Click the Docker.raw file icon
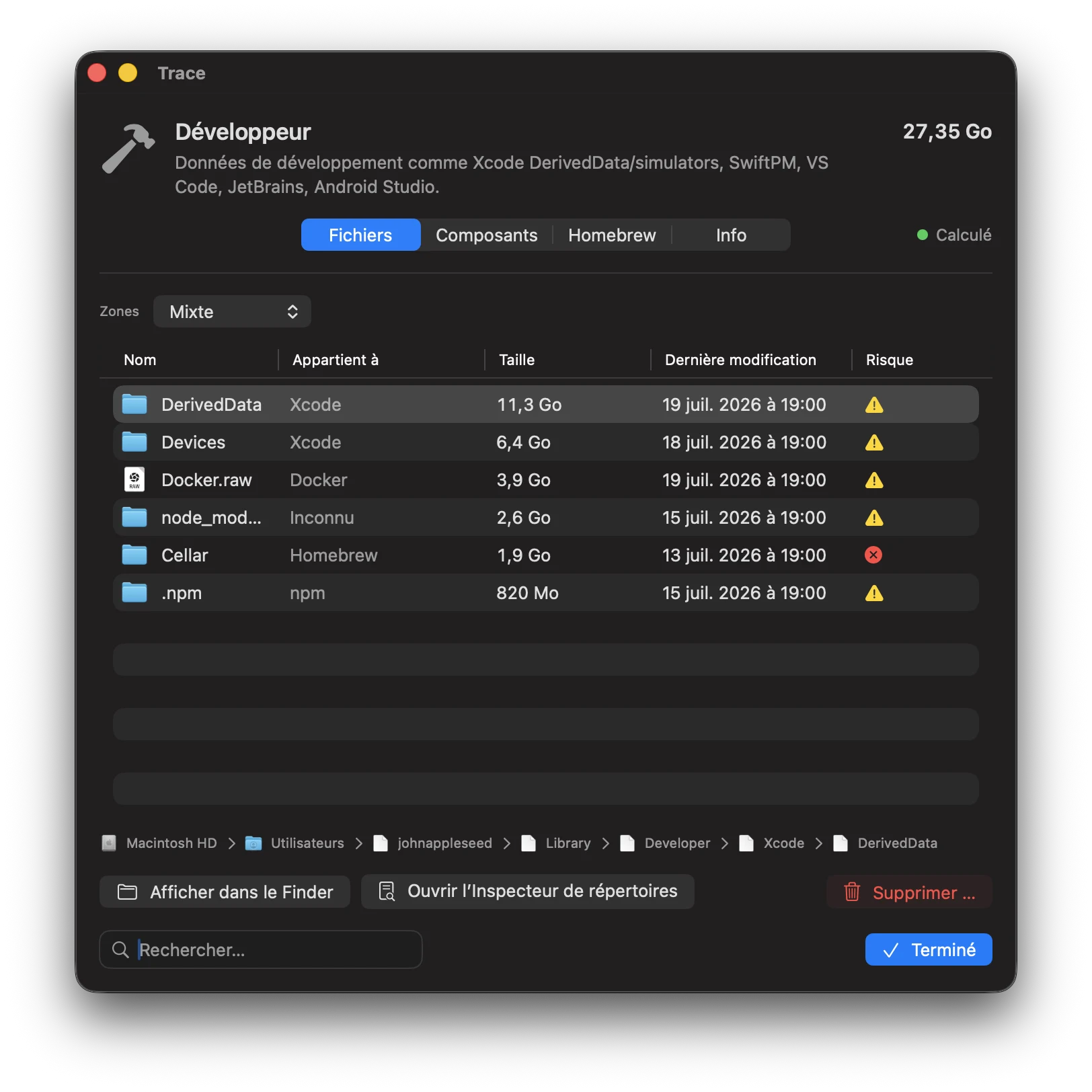This screenshot has height=1092, width=1092. [134, 479]
